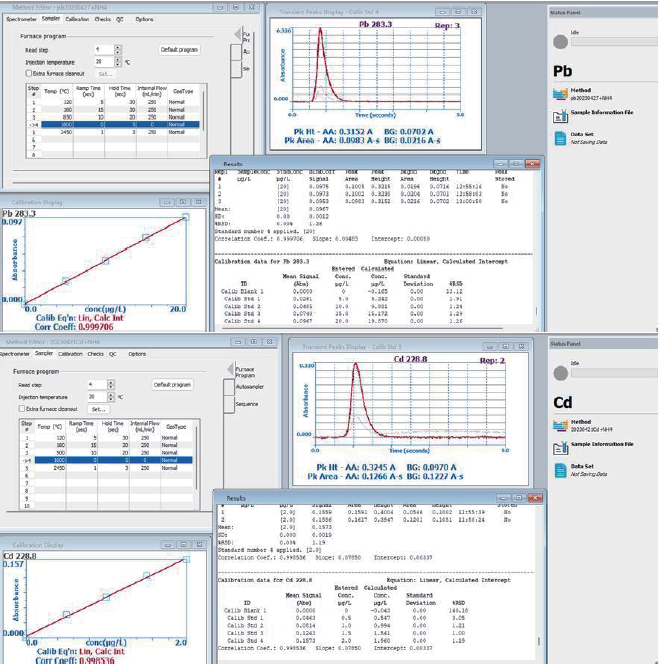Screen dimensions: 659x665
Task: Click the Idle status indicator in the Cd panel
Action: pos(559,371)
